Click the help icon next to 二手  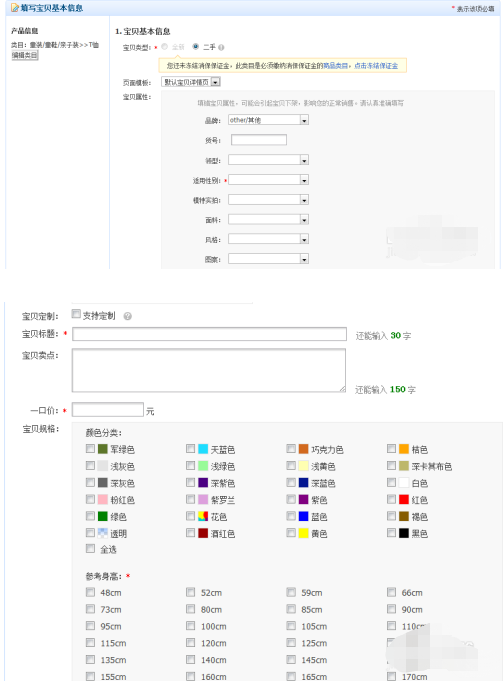click(x=221, y=47)
